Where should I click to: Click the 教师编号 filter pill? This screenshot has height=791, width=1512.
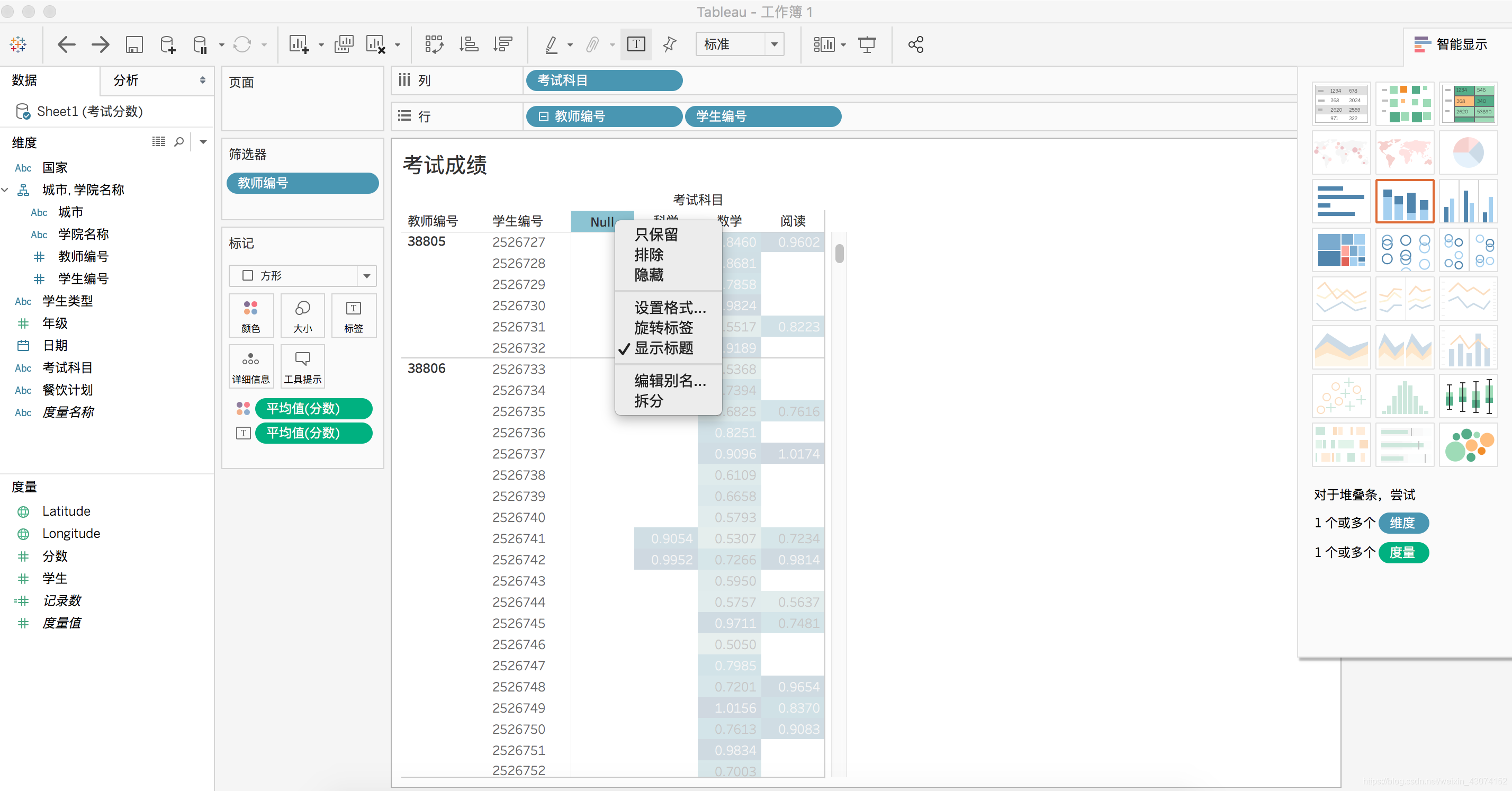pyautogui.click(x=302, y=183)
